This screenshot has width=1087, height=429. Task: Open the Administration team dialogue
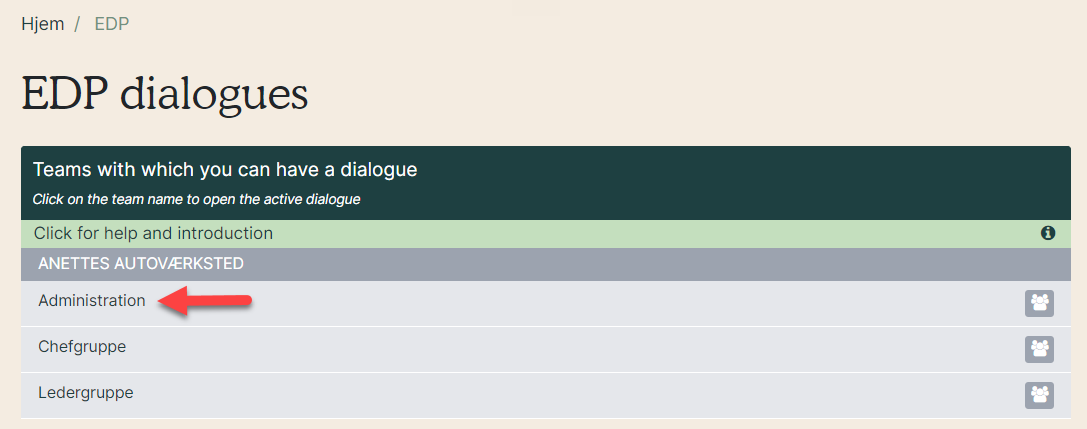pos(92,301)
